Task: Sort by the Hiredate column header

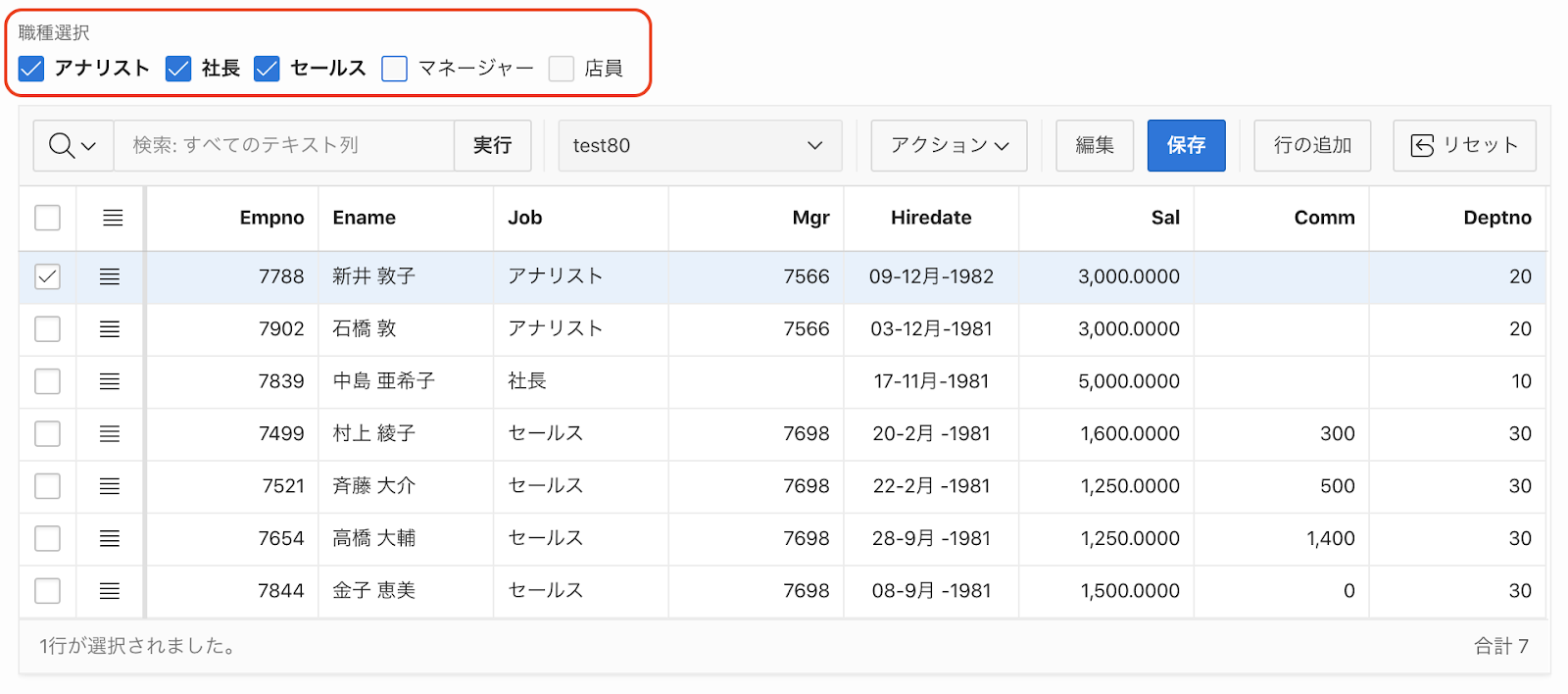Action: coord(931,218)
